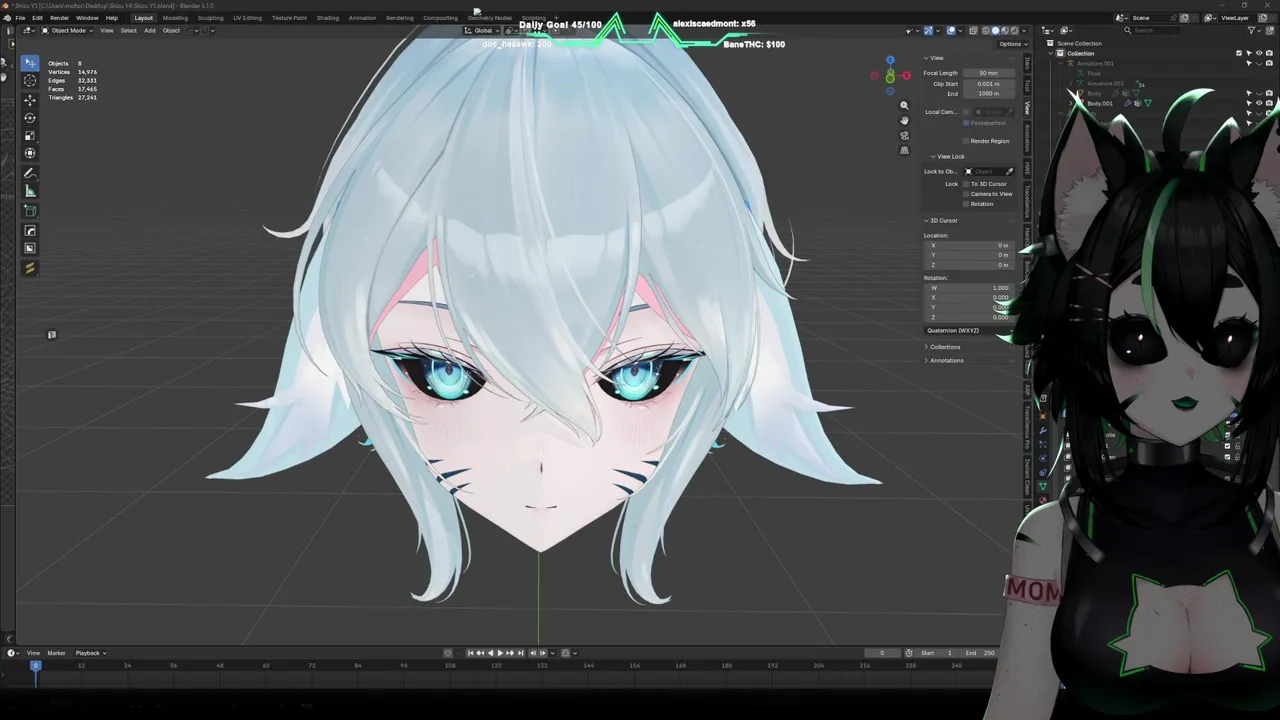Click the X axis on navigation gizmo

[x=906, y=75]
